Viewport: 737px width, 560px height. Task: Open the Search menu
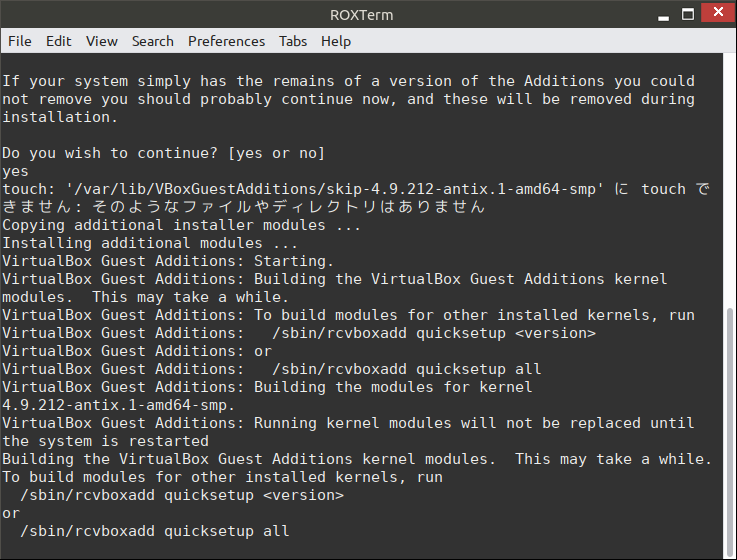(153, 41)
